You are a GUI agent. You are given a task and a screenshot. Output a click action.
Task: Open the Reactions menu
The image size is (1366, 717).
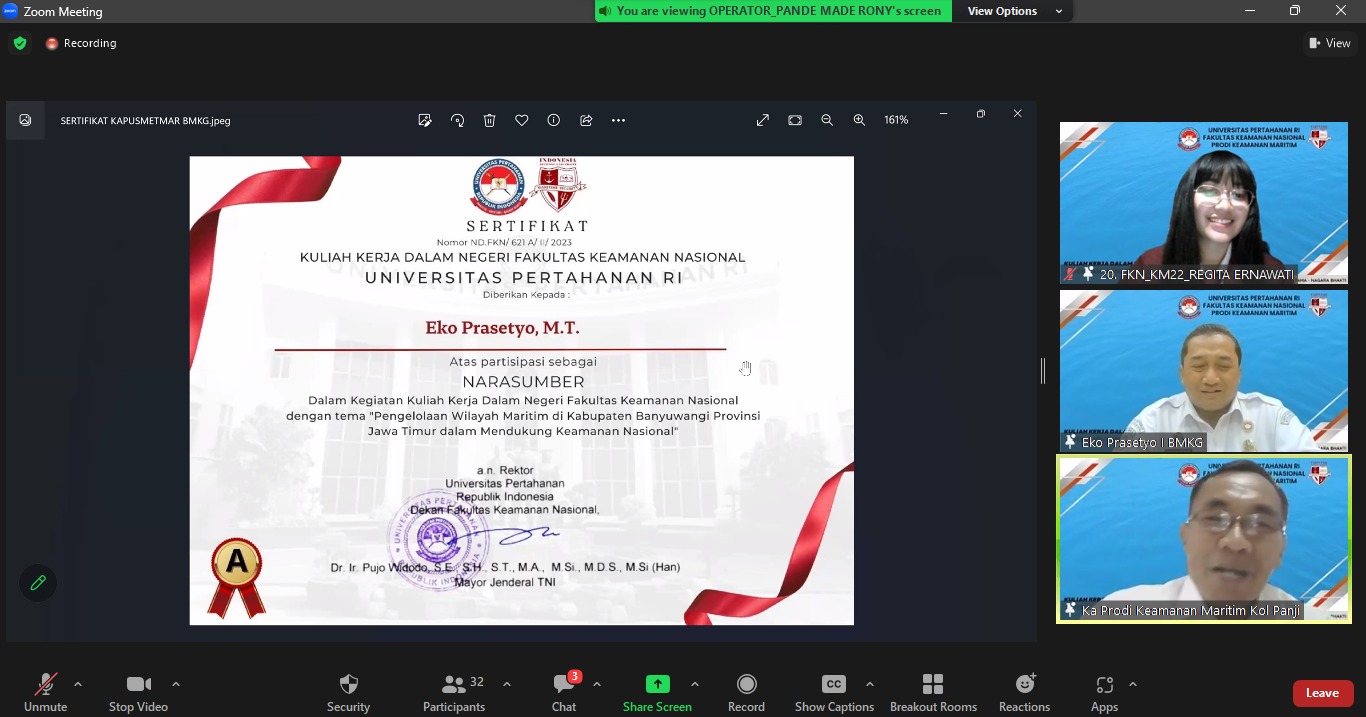click(1024, 693)
